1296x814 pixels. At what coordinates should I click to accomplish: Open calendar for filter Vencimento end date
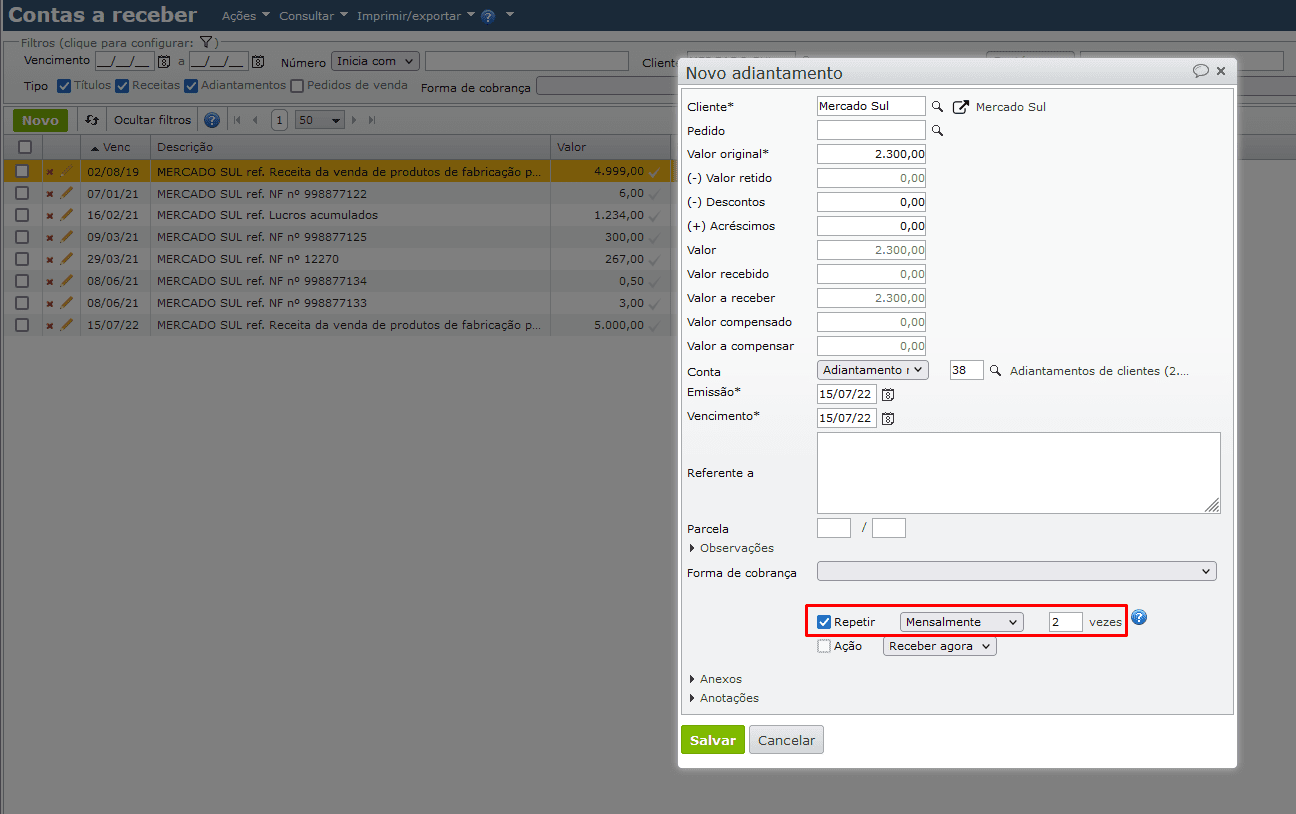coord(257,62)
